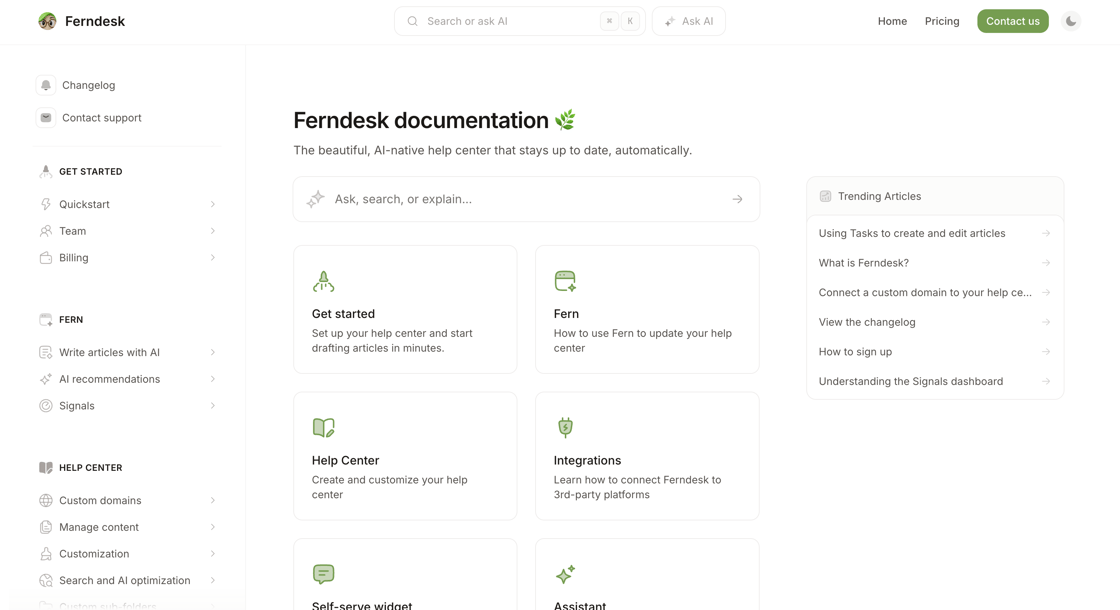Click the Ferndesk brand name text
Viewport: 1120px width, 610px height.
pyautogui.click(x=95, y=21)
